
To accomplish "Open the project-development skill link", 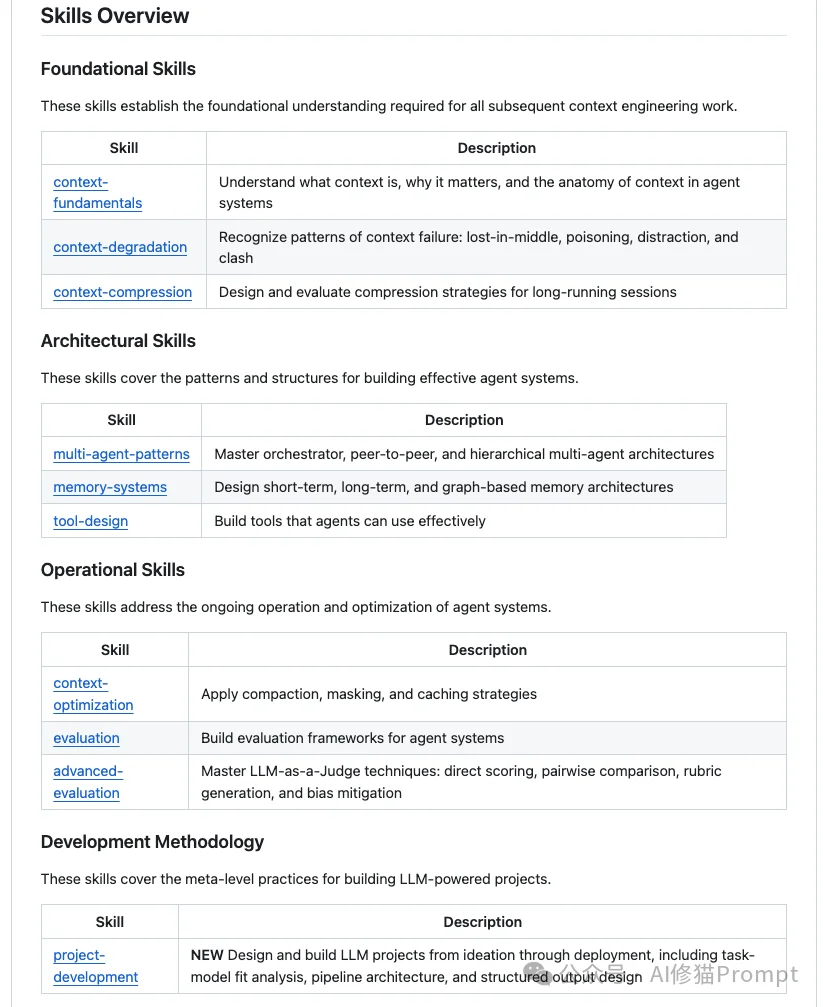I will pyautogui.click(x=95, y=966).
